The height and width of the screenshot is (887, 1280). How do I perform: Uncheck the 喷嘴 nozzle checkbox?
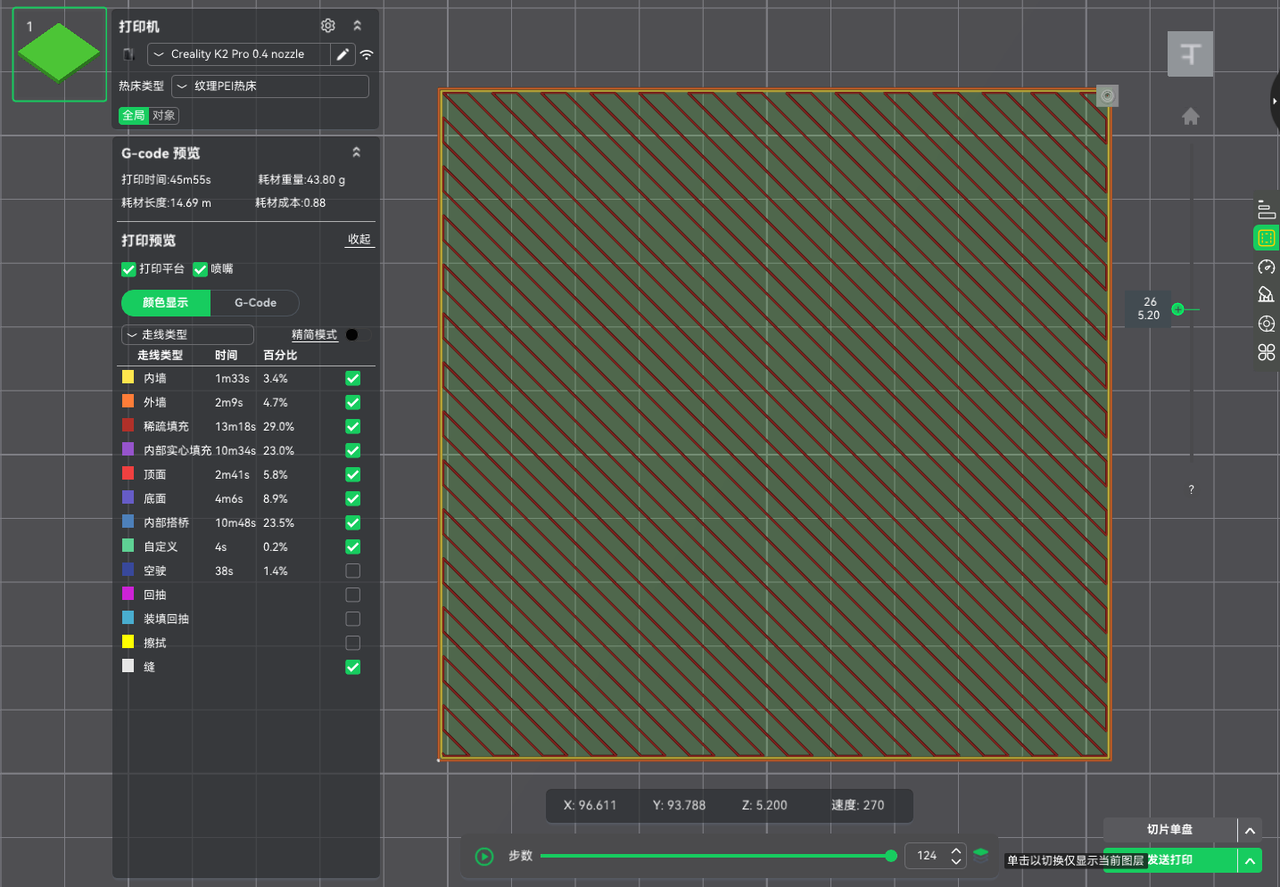pos(200,269)
